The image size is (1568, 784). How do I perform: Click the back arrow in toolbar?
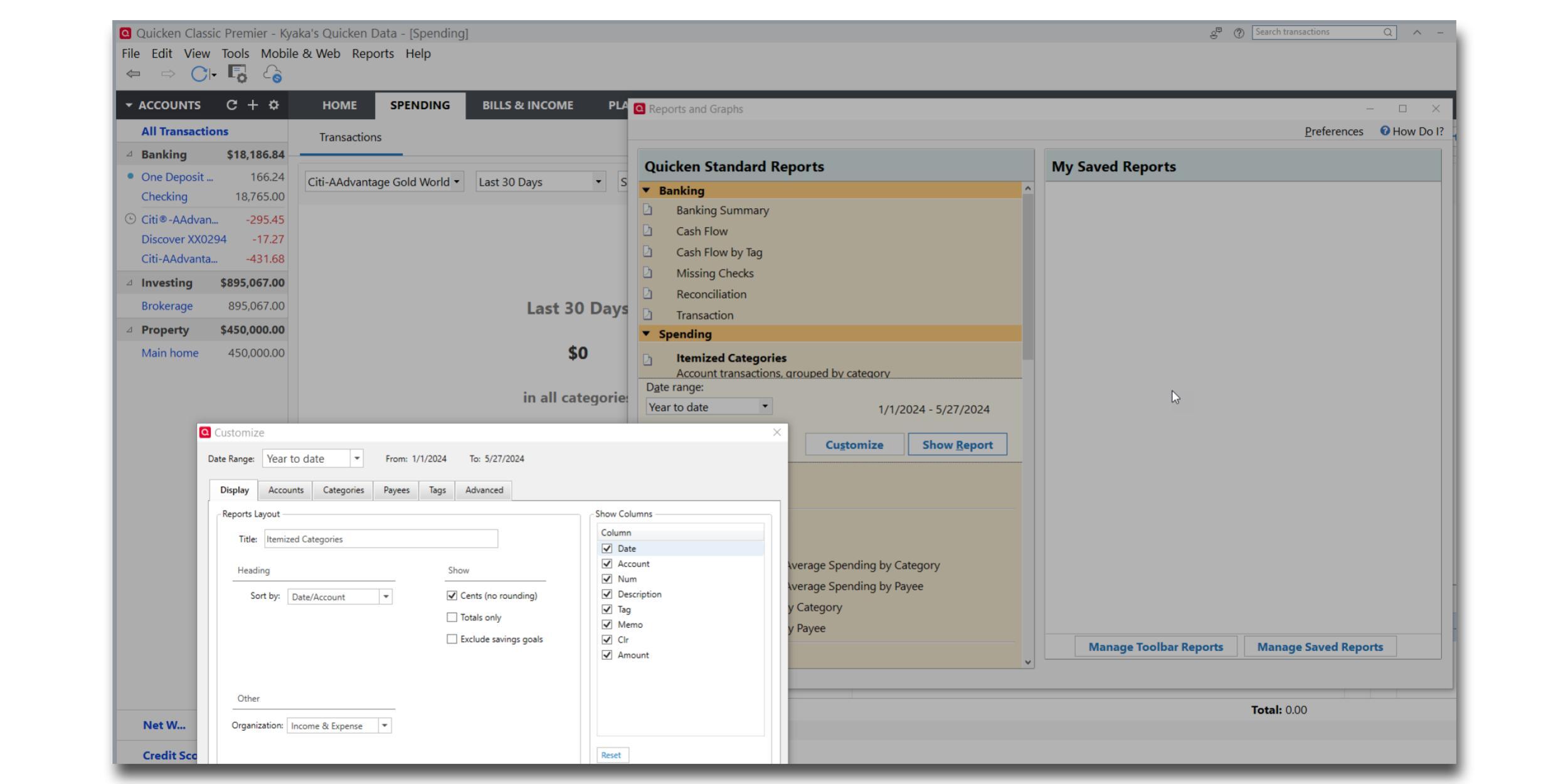click(133, 74)
